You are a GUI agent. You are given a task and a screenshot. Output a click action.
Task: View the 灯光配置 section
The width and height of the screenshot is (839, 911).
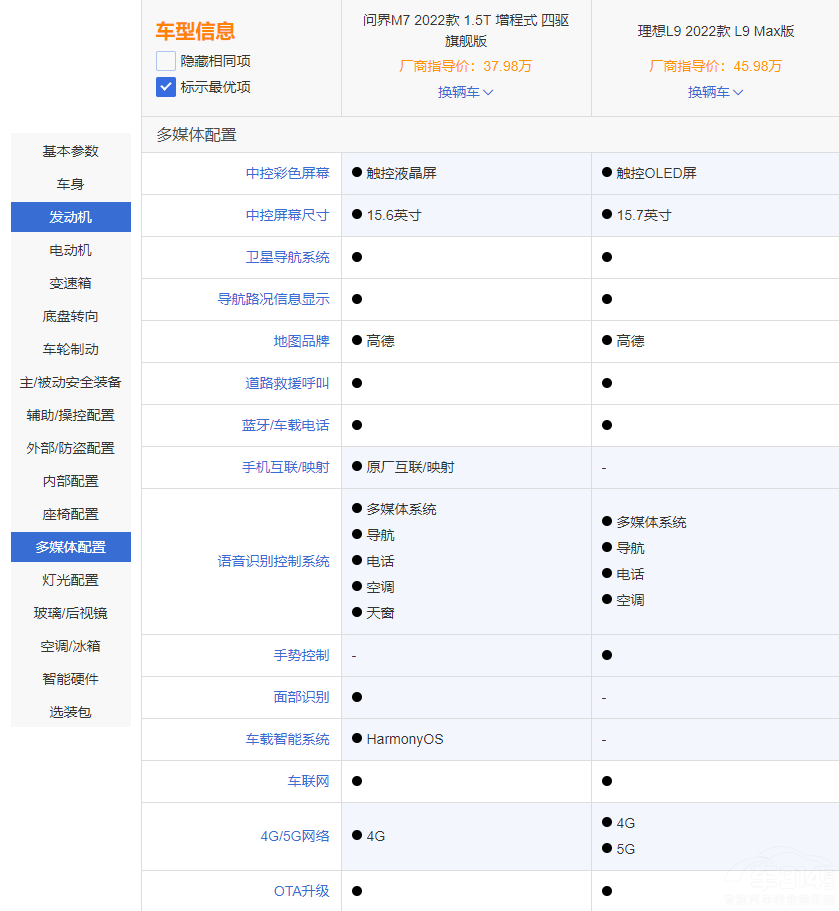[x=69, y=580]
